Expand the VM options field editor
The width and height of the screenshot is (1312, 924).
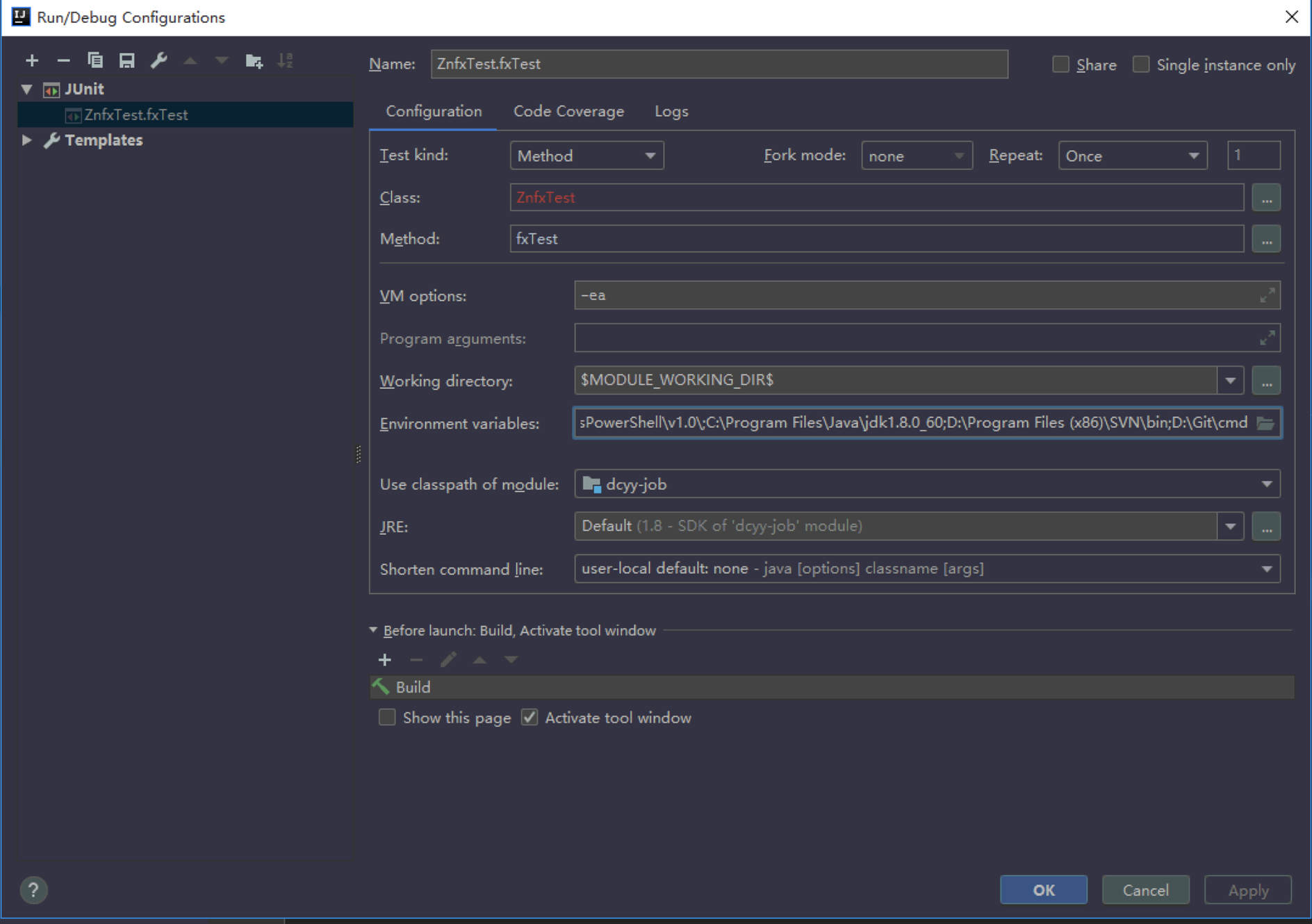click(1267, 295)
